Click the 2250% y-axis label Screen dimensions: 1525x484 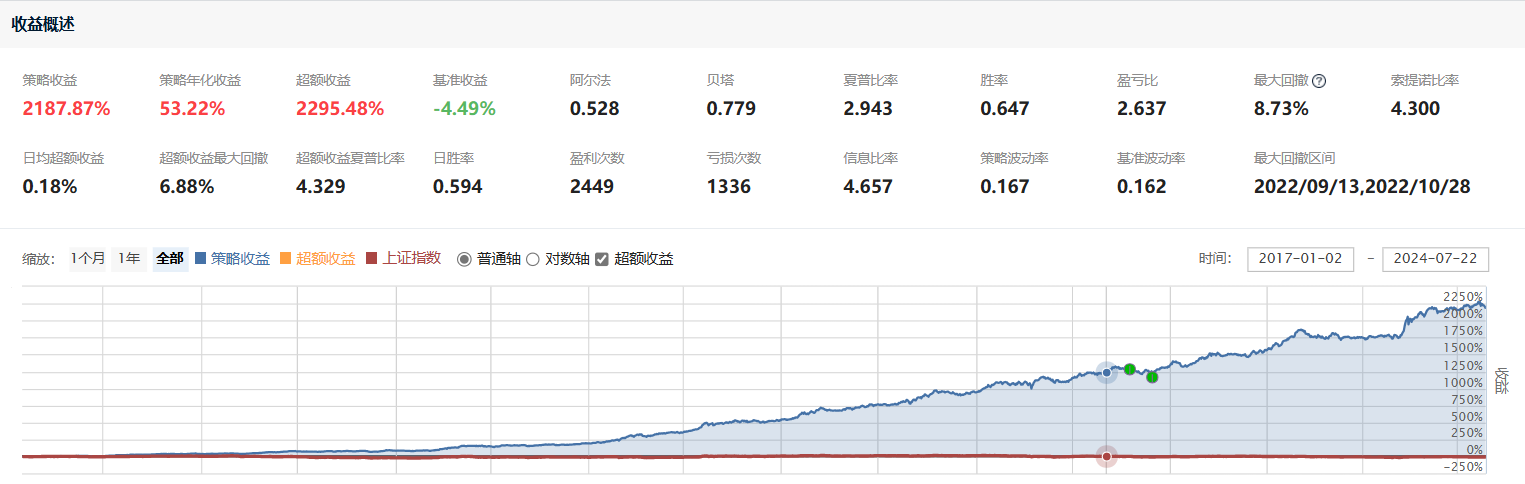pos(1464,297)
